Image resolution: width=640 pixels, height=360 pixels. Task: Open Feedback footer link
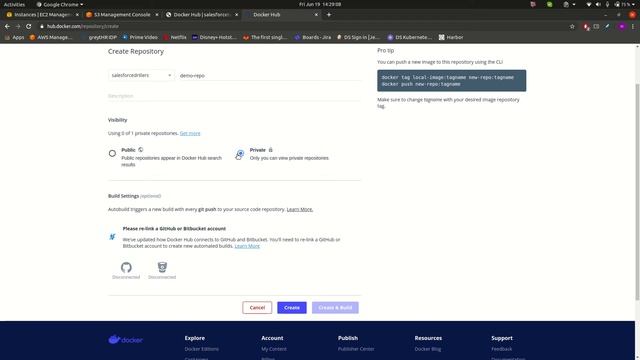[x=502, y=349]
